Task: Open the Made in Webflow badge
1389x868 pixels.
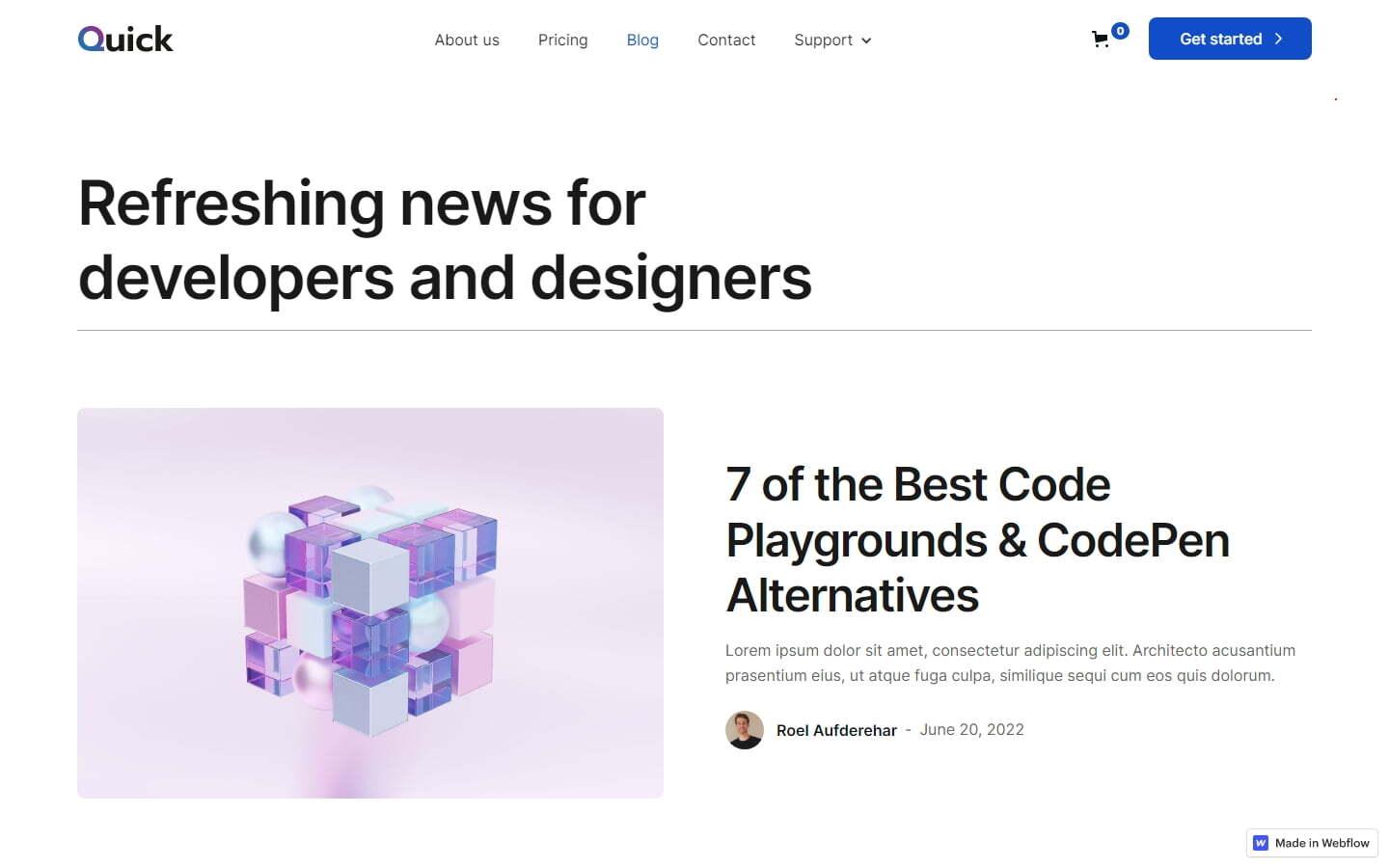Action: click(1310, 842)
